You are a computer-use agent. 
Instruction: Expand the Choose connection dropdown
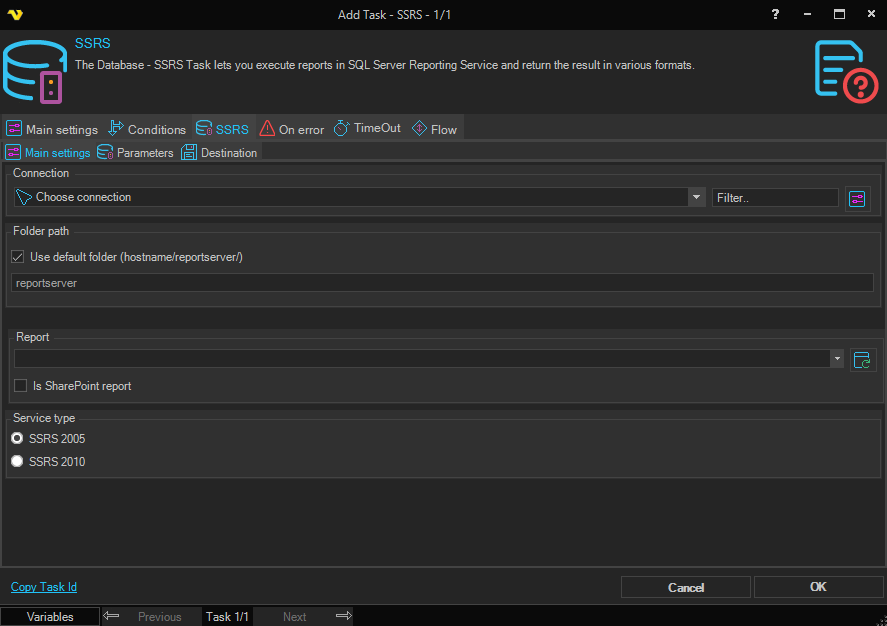696,198
